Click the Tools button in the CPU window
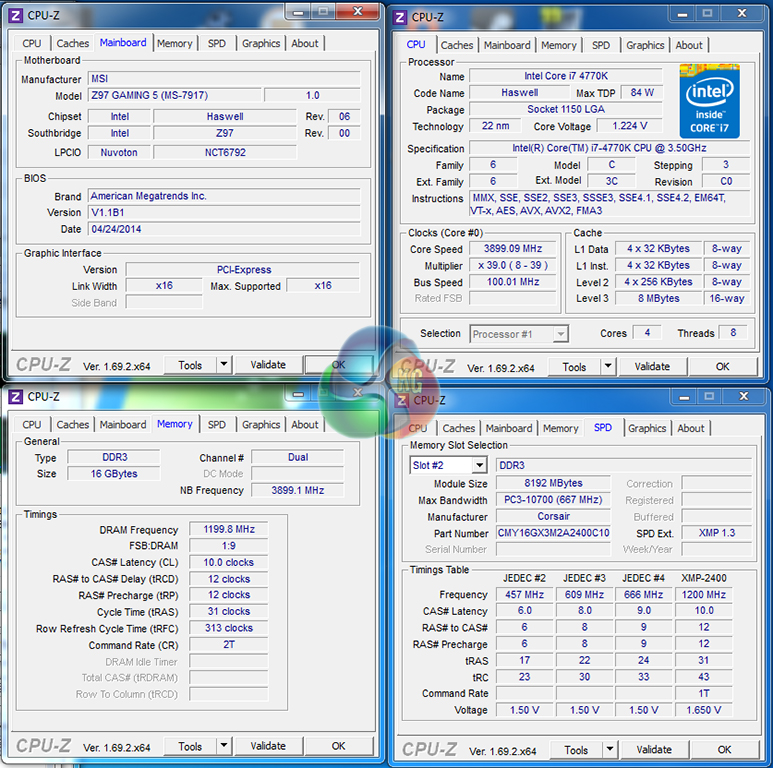Screen dimensions: 773x768 pyautogui.click(x=574, y=367)
